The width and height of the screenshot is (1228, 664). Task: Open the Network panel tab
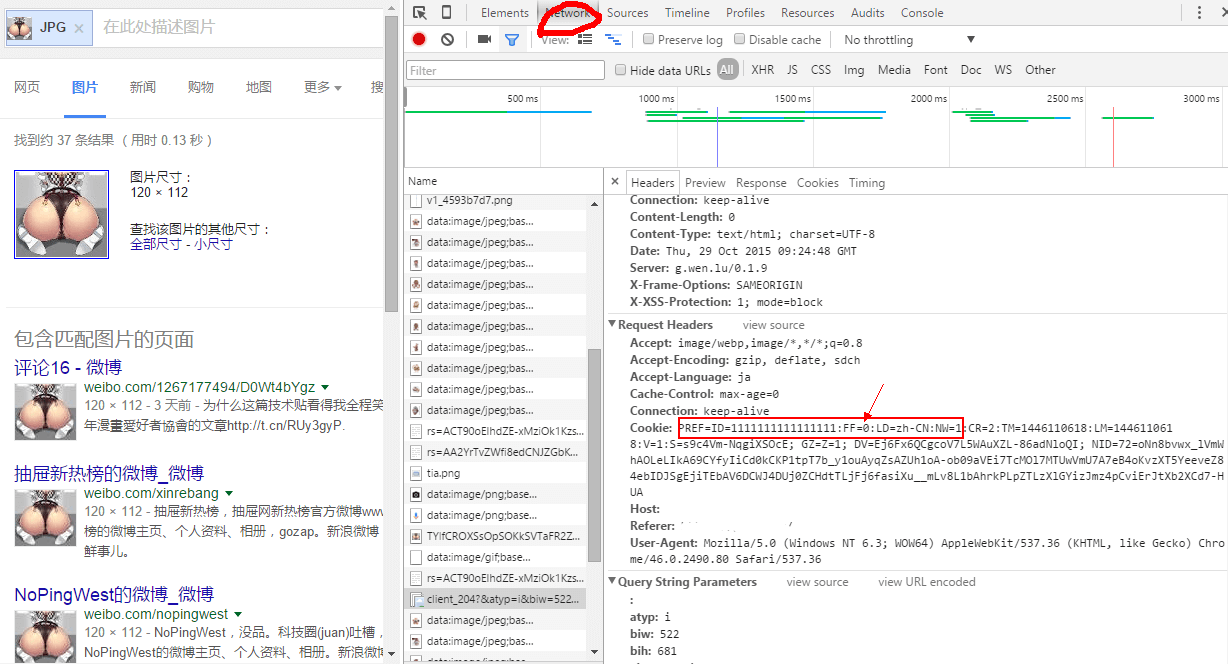pos(567,13)
